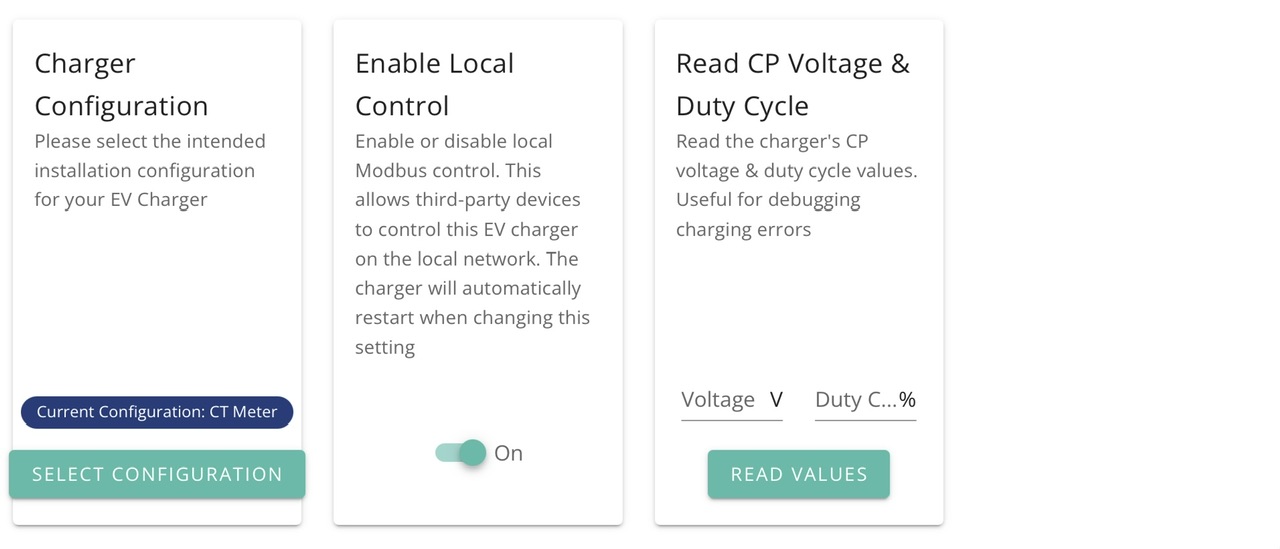Click the Charger Configuration heading
Image resolution: width=1280 pixels, height=549 pixels.
point(122,84)
